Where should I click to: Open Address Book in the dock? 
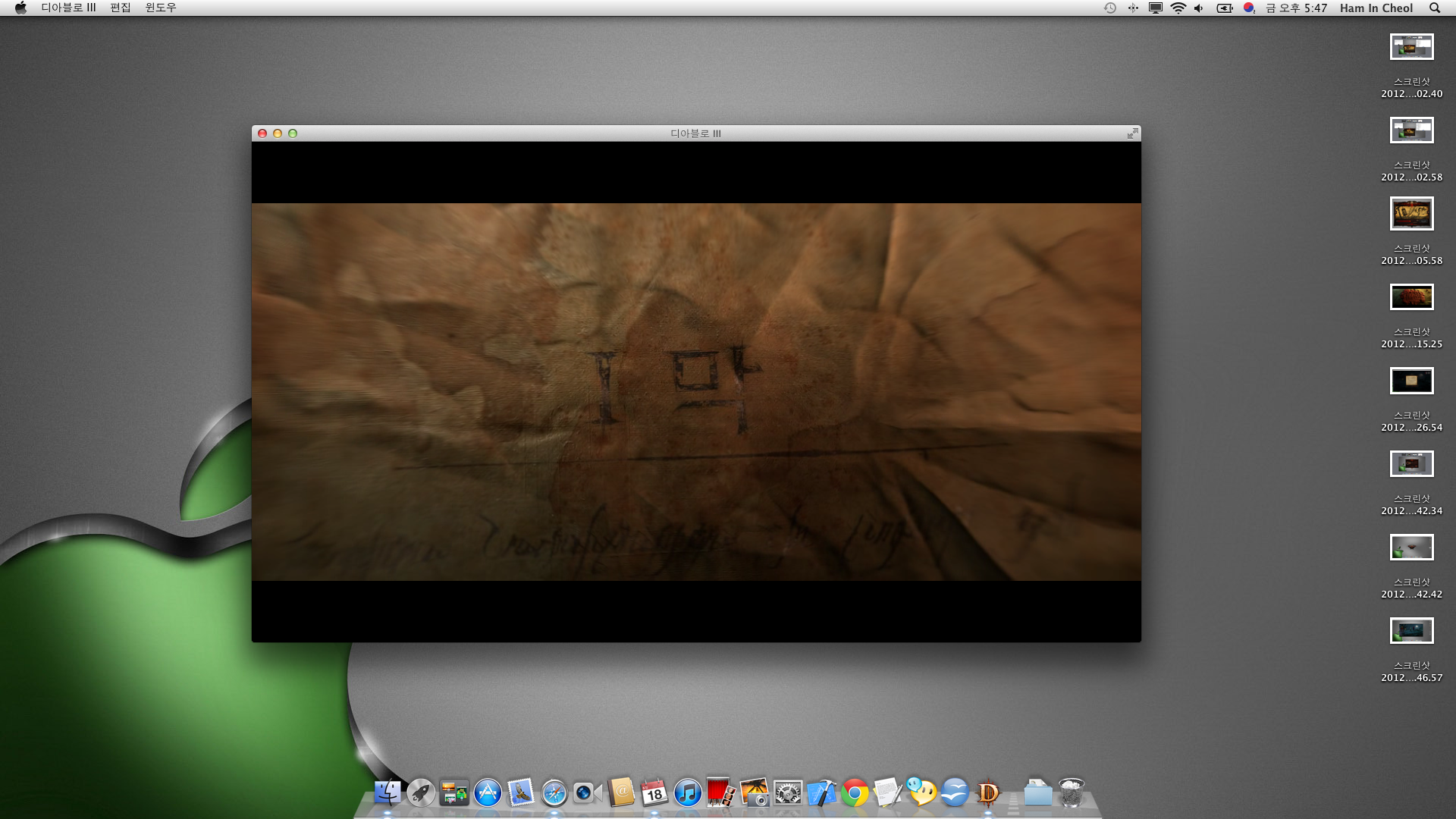tap(621, 793)
